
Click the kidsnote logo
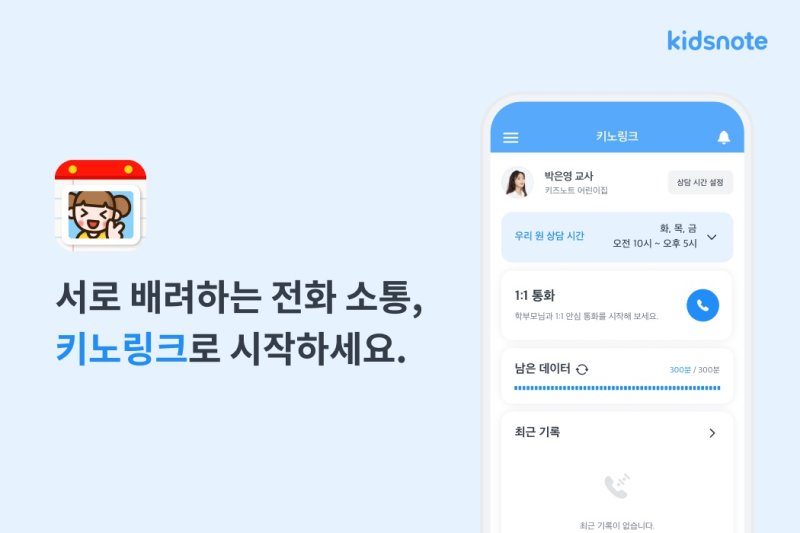[x=717, y=41]
